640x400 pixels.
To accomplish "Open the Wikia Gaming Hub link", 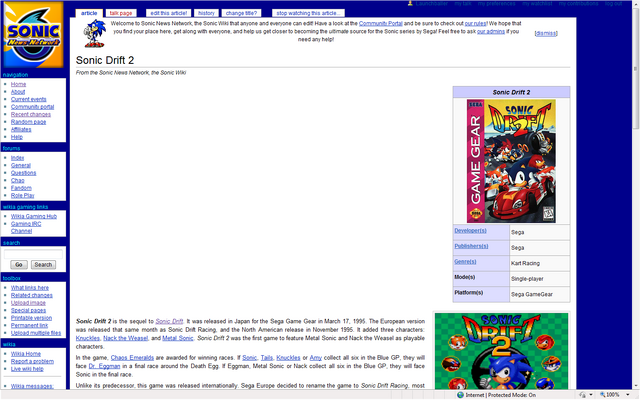I will [x=34, y=216].
